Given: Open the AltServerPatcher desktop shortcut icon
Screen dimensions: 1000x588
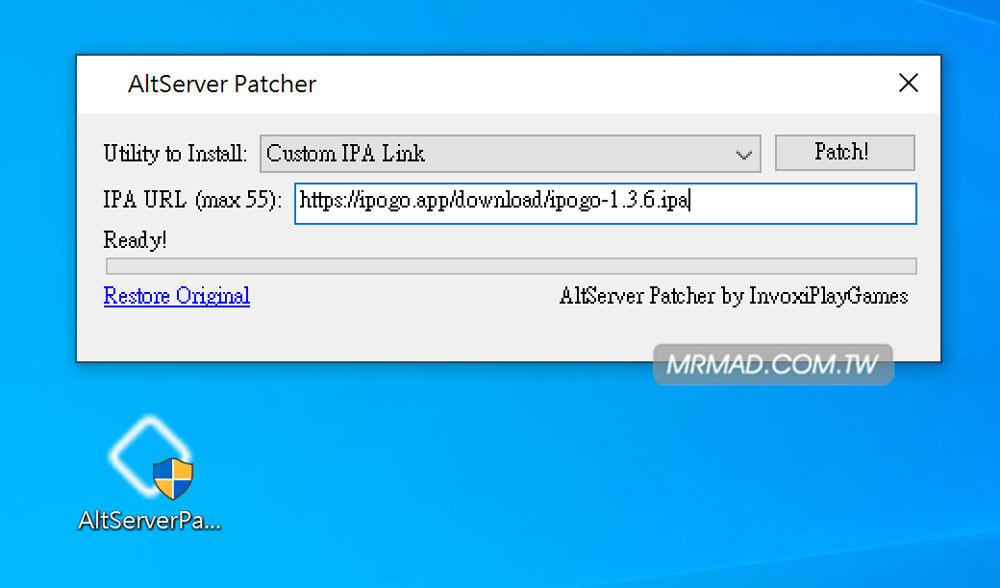Looking at the screenshot, I should (151, 474).
